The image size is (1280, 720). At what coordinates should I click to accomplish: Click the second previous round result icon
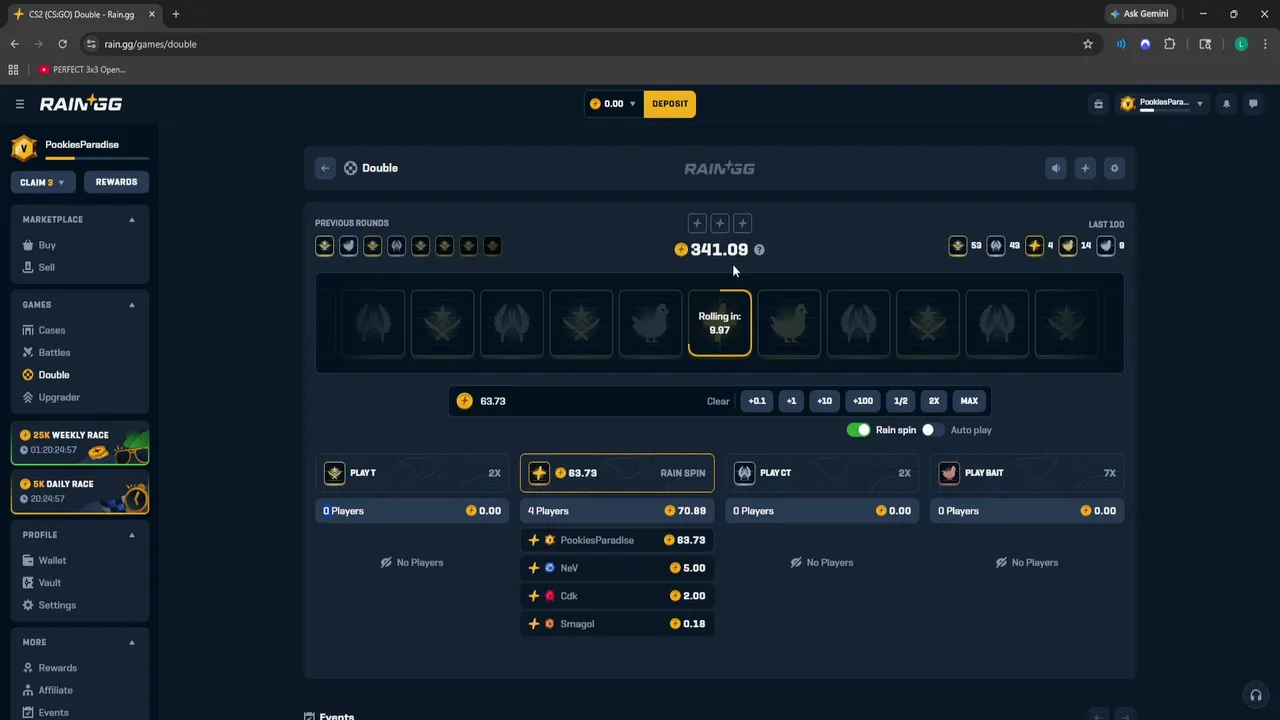348,246
